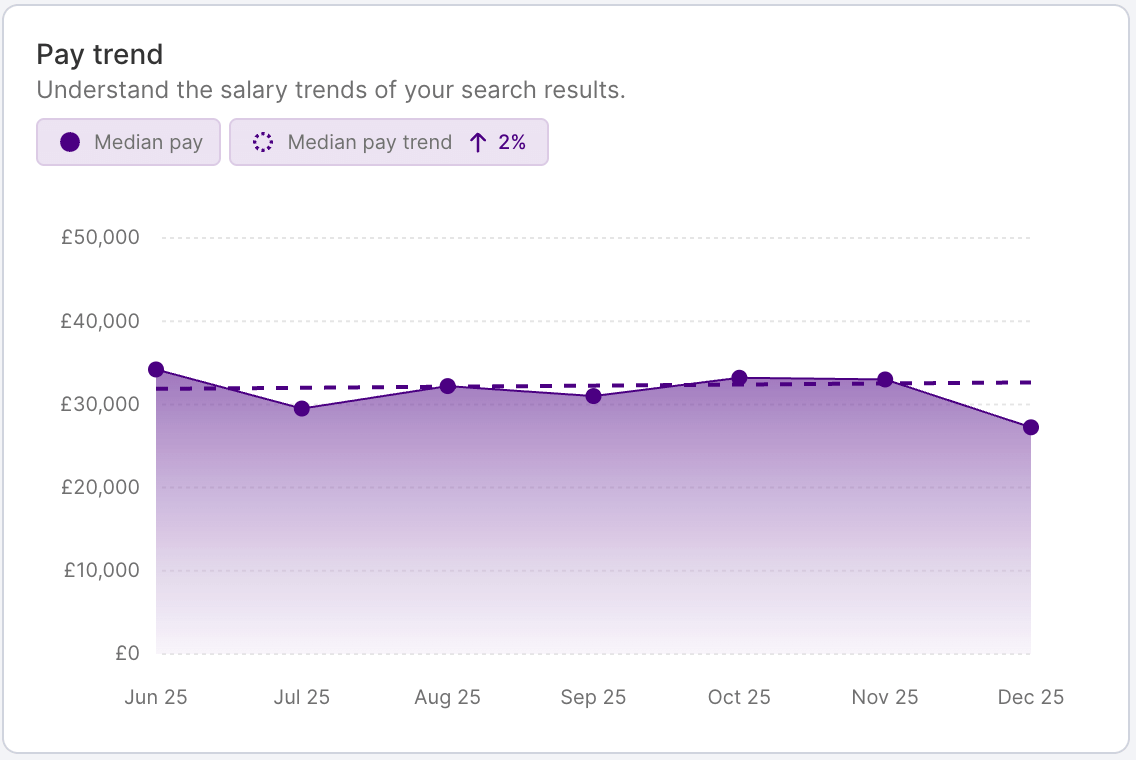Select the Nov 25 data point
The height and width of the screenshot is (760, 1136).
884,379
